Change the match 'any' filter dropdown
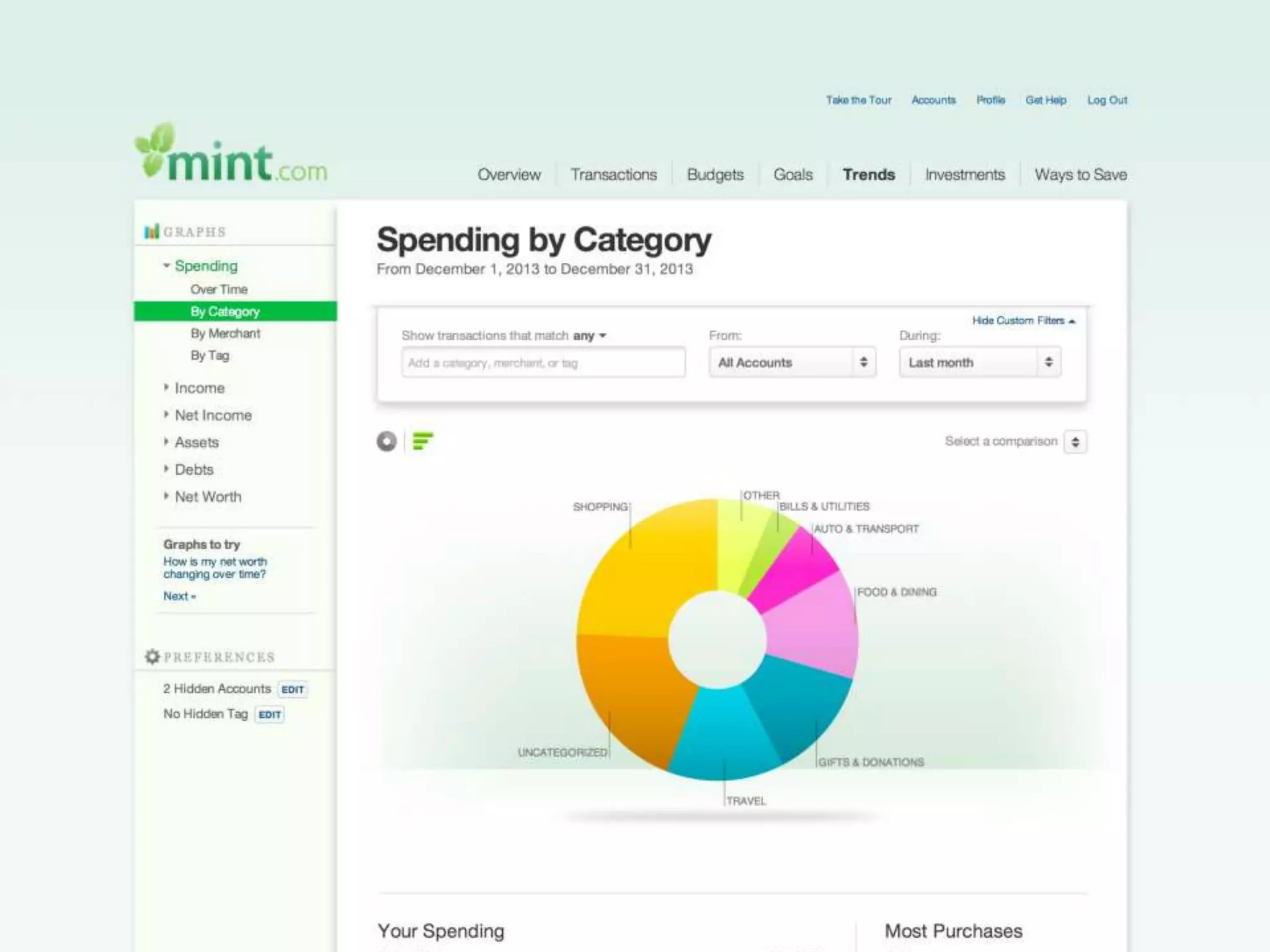Screen dimensions: 1270x952 pyautogui.click(x=589, y=336)
